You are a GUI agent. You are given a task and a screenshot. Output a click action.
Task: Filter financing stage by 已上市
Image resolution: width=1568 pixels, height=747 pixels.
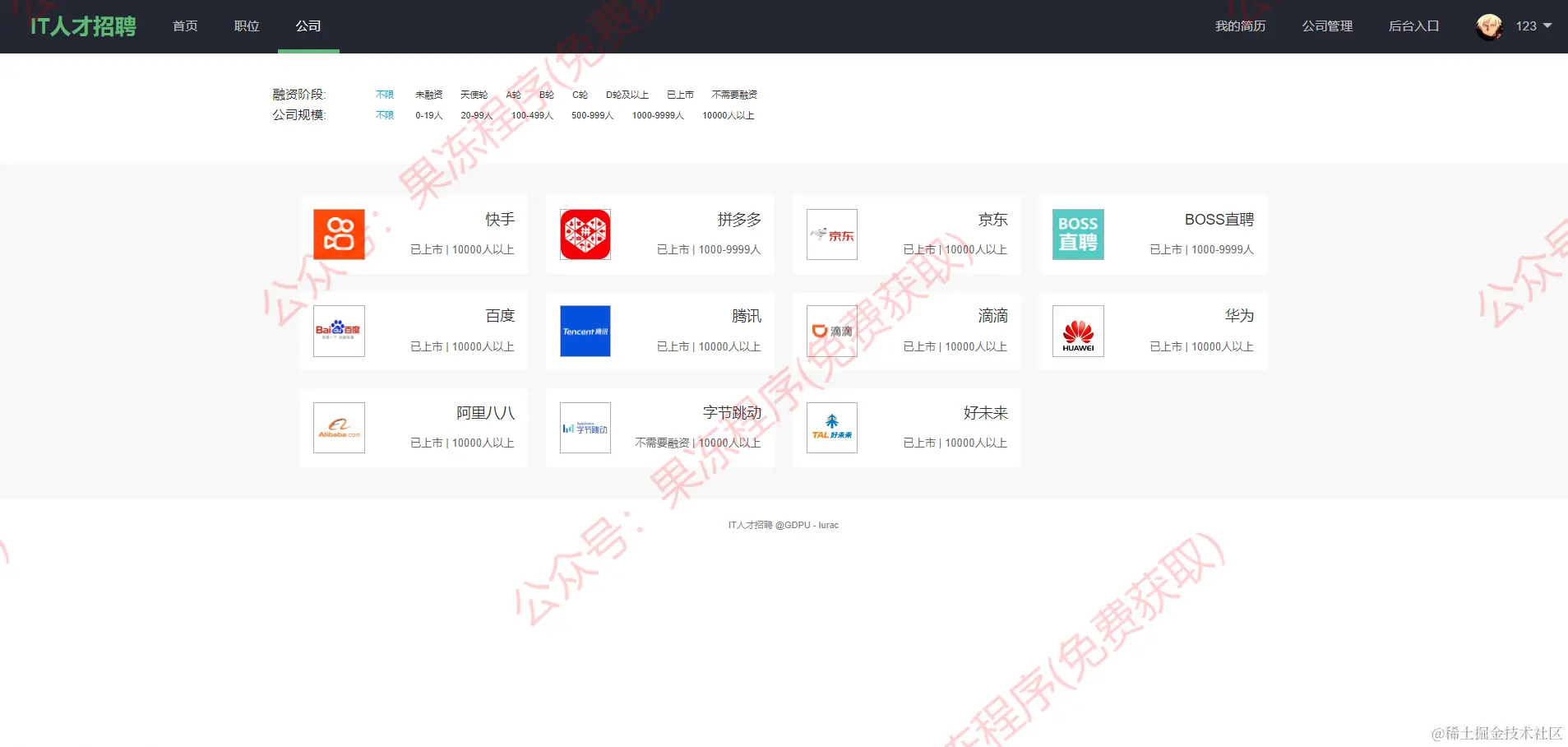click(x=681, y=95)
